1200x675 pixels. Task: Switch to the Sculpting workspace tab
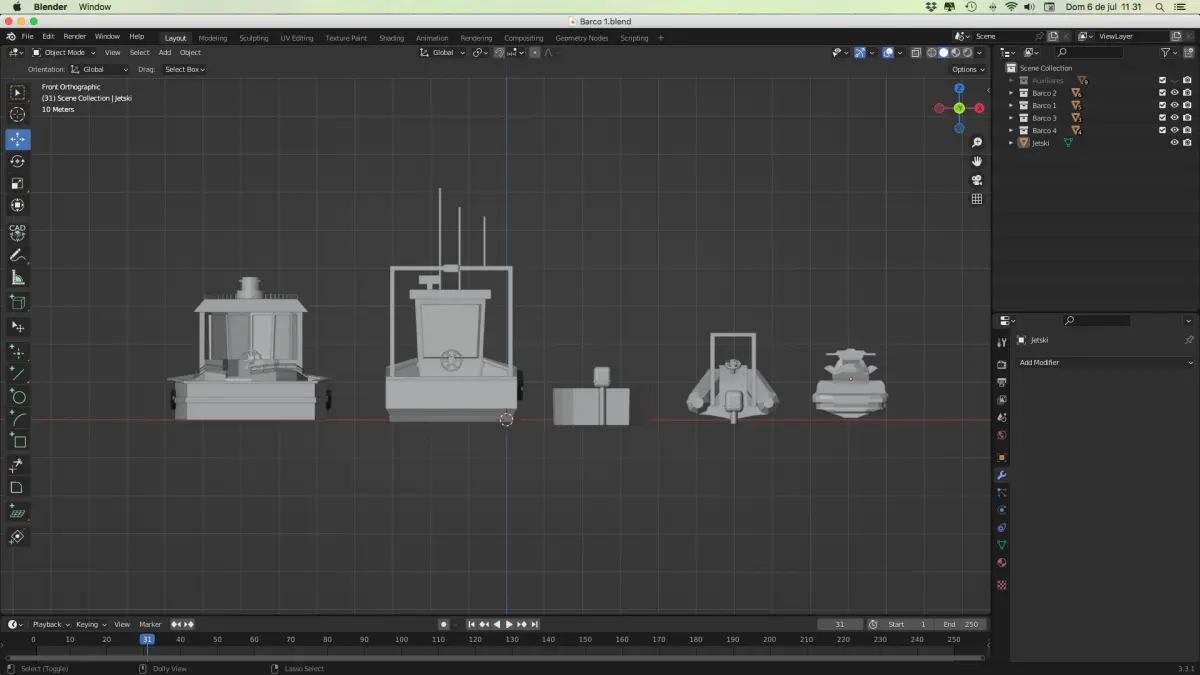click(253, 38)
